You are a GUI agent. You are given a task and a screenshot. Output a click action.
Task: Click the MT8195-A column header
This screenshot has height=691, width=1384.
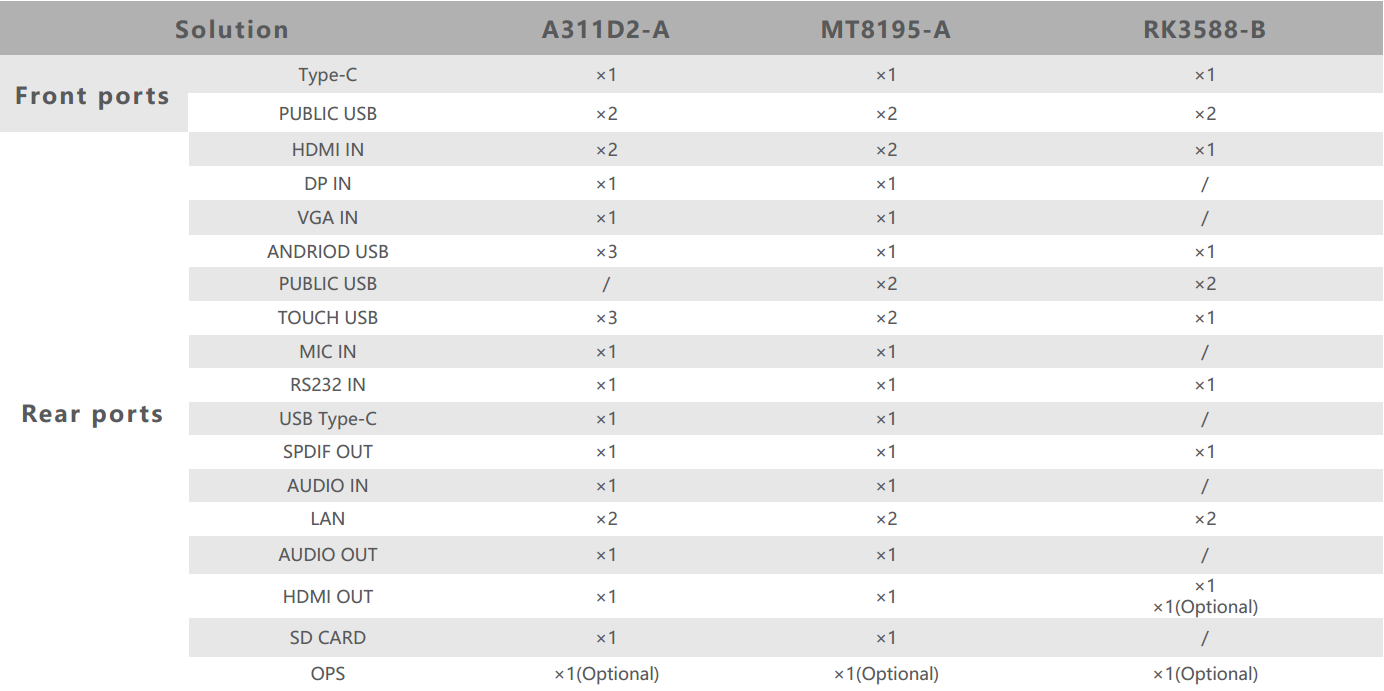(x=886, y=30)
